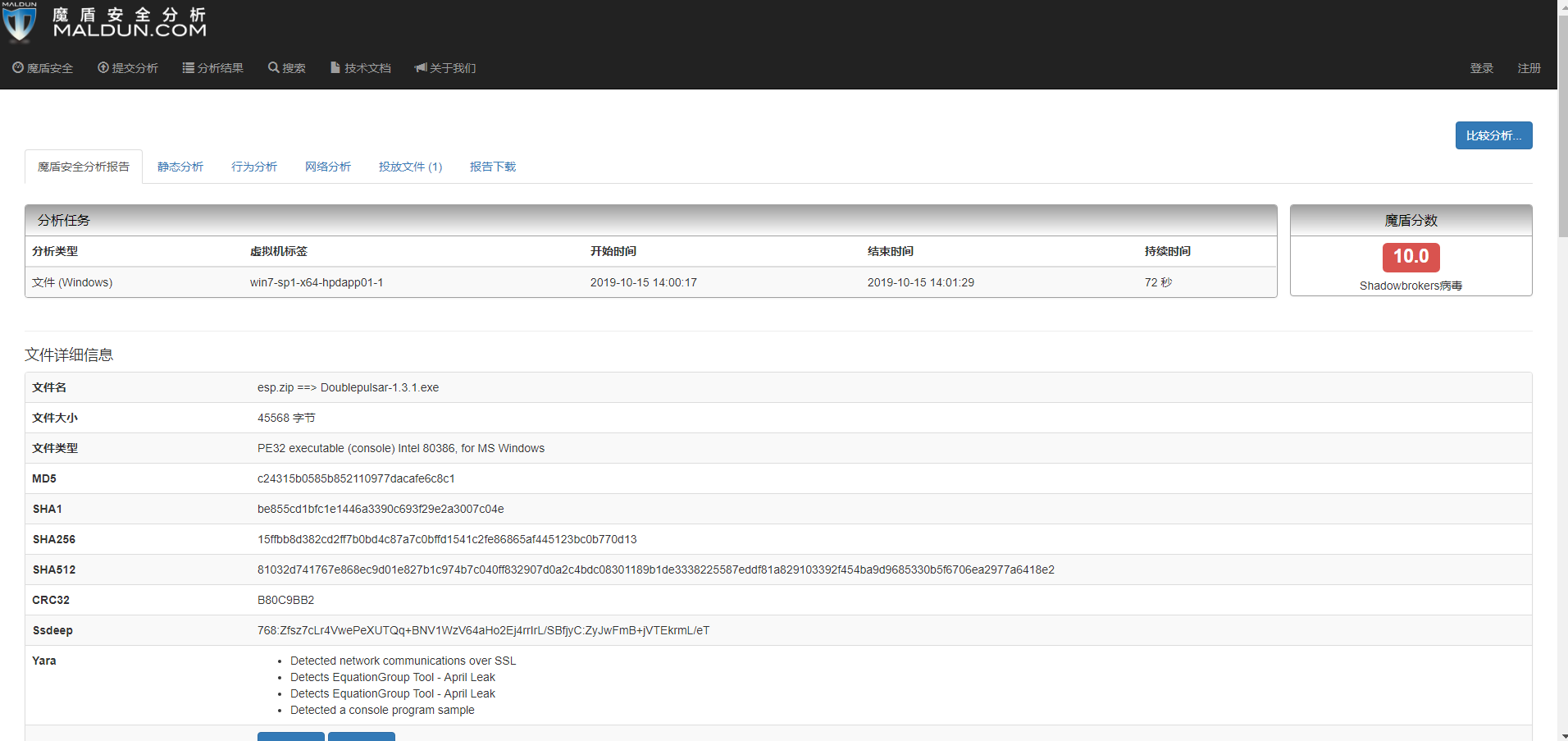
Task: Open the 提交分析 nav item
Action: (128, 68)
